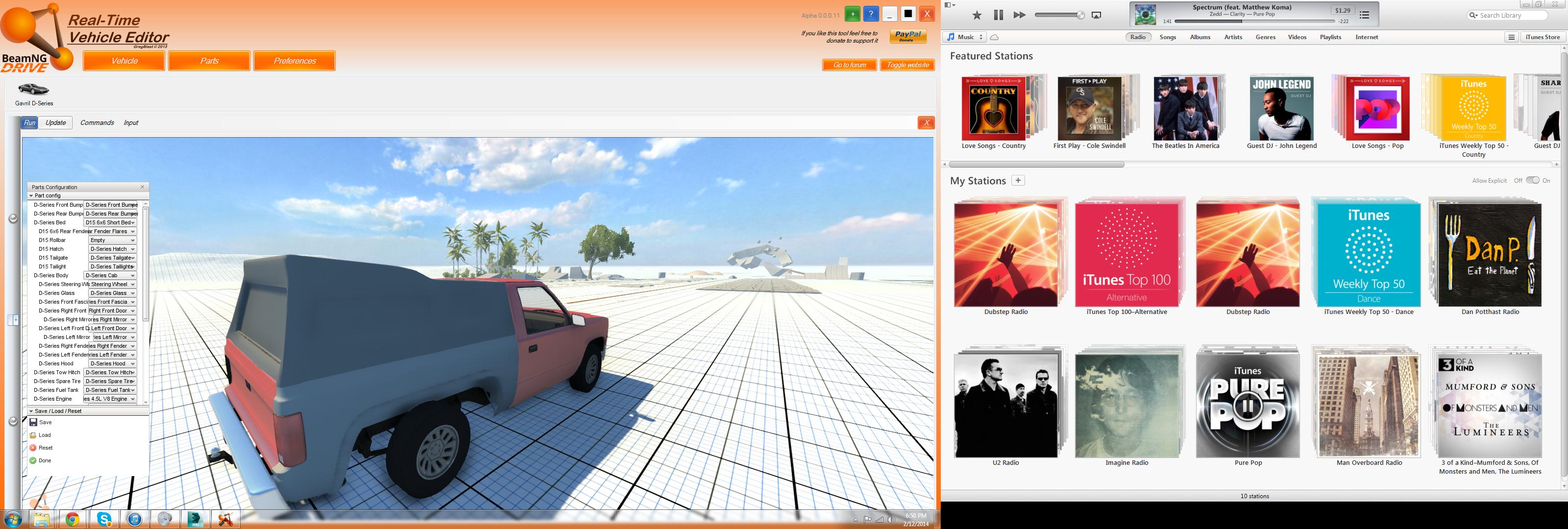Open the iTunes Store button
Image resolution: width=1568 pixels, height=529 pixels.
(1543, 37)
